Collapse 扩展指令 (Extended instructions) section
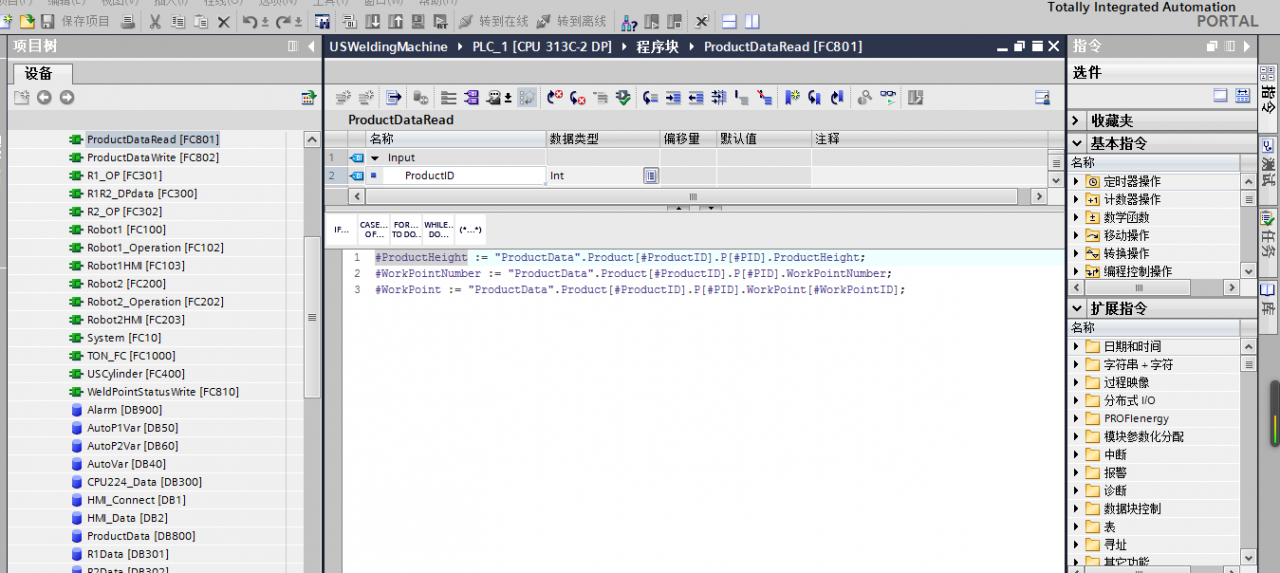The width and height of the screenshot is (1280, 573). (1077, 308)
